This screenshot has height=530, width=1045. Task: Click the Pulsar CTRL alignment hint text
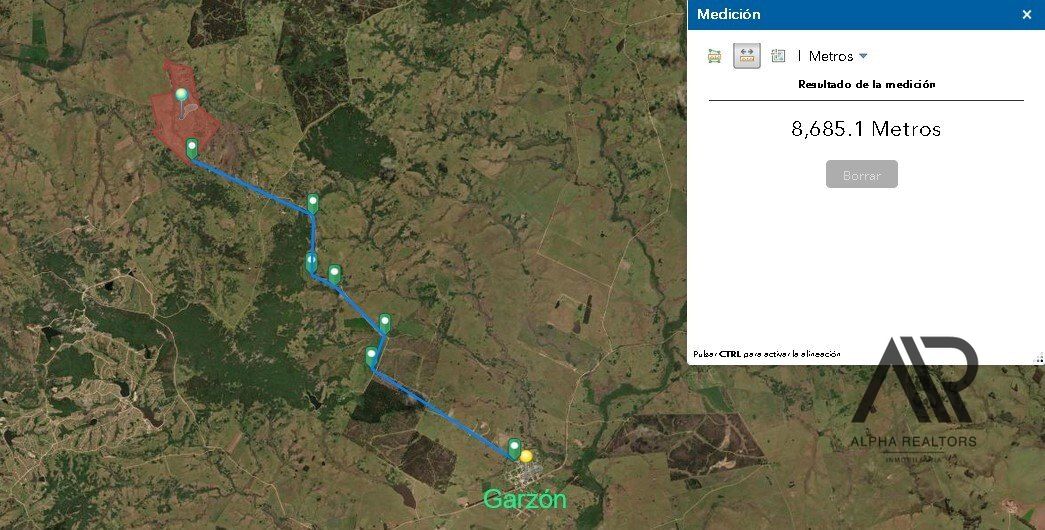[x=766, y=354]
